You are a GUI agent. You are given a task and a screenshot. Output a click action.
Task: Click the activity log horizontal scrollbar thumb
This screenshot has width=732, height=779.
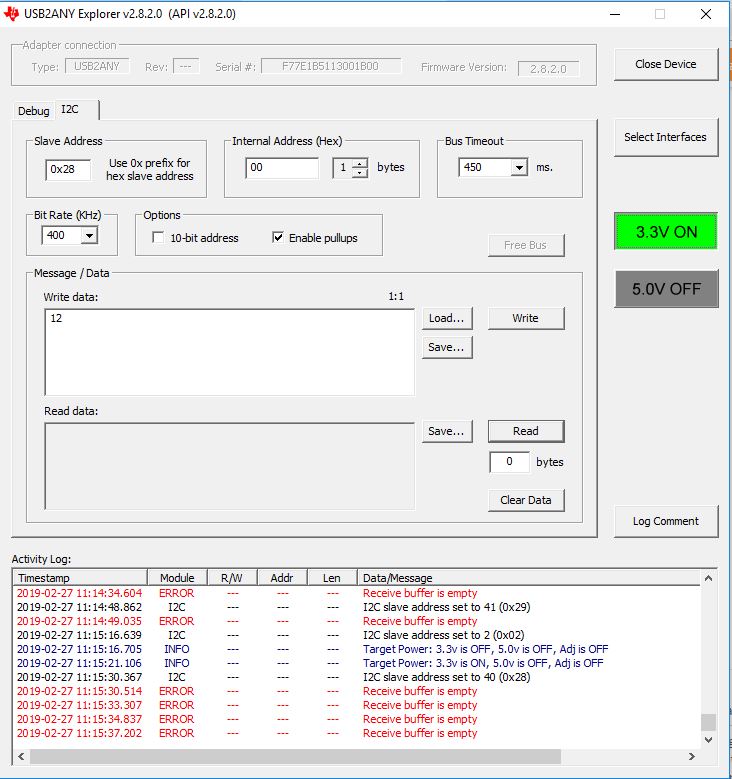click(x=295, y=756)
